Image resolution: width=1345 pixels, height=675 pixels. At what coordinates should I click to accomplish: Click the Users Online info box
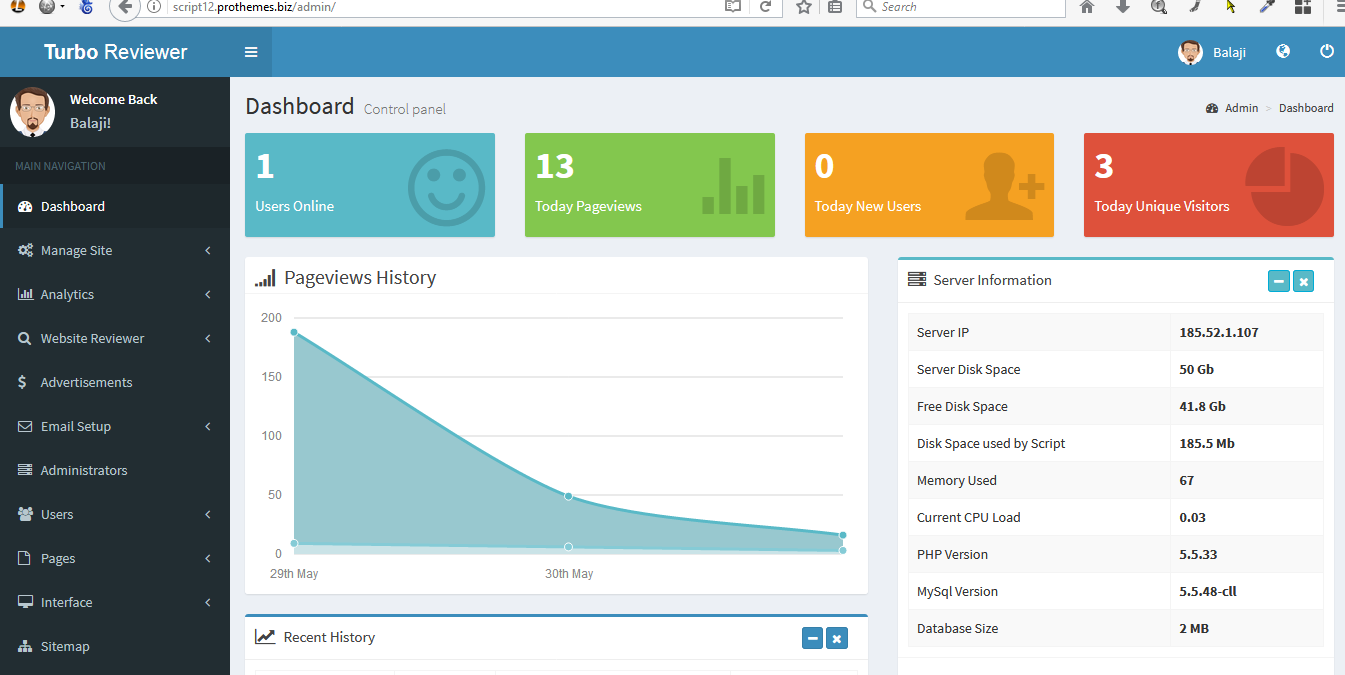pos(370,185)
